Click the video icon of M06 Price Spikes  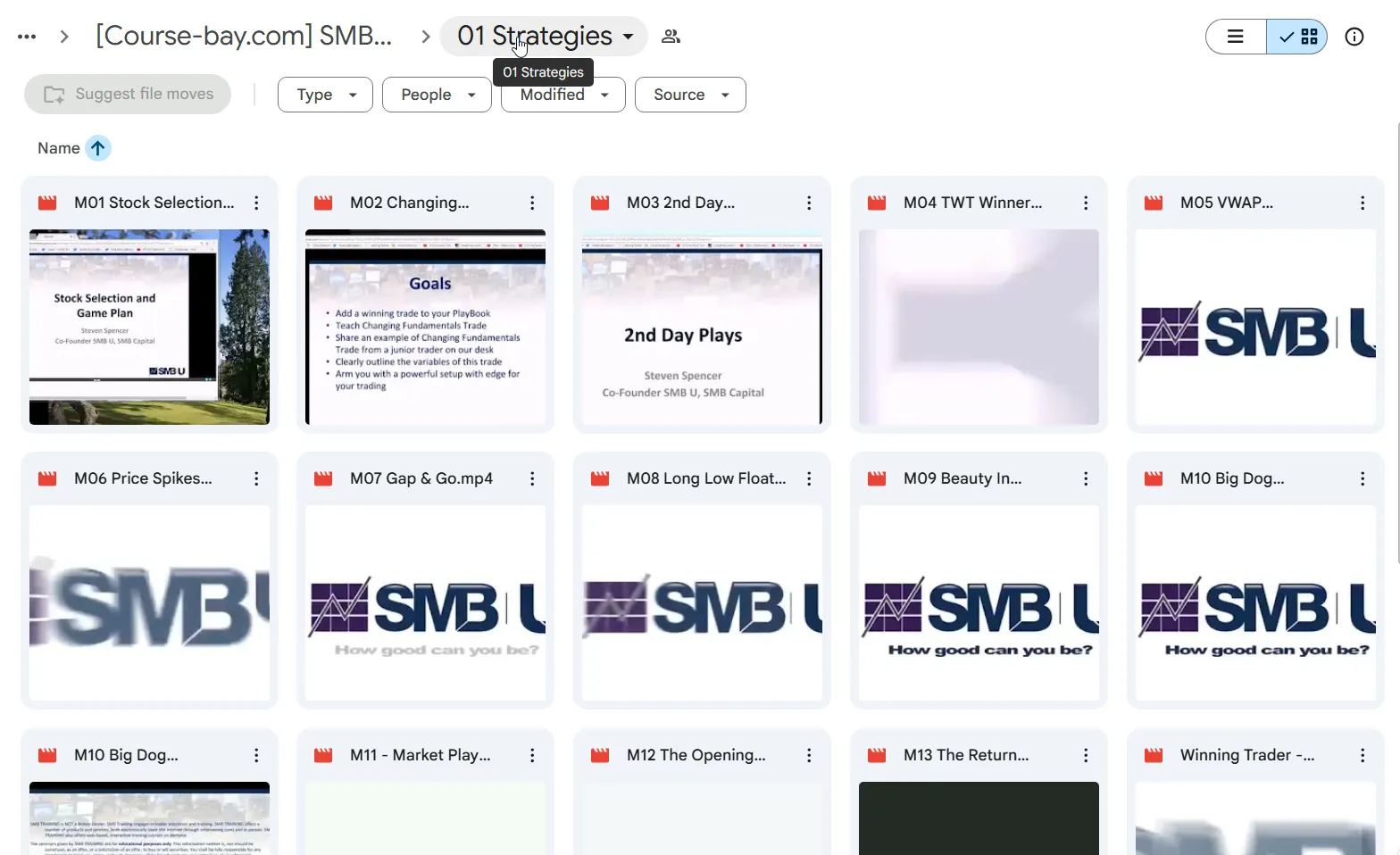47,479
